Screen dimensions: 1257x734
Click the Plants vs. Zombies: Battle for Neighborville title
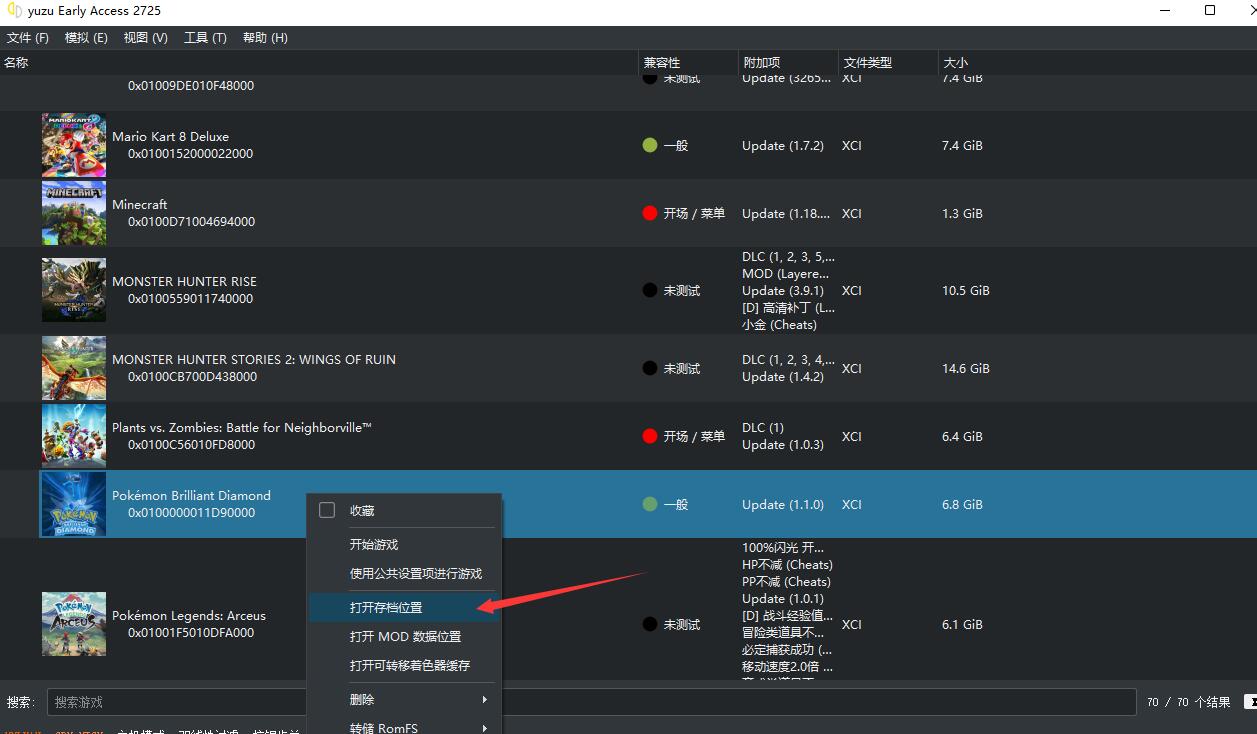(242, 428)
